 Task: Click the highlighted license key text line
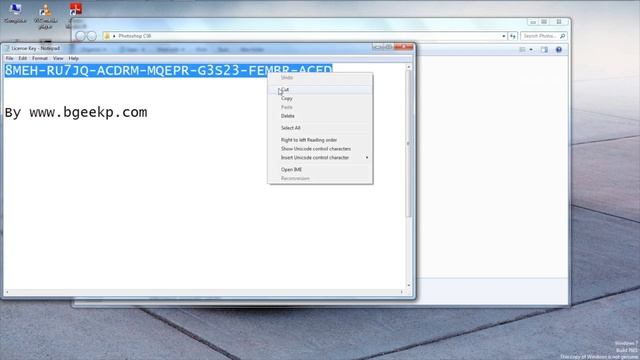coord(169,70)
